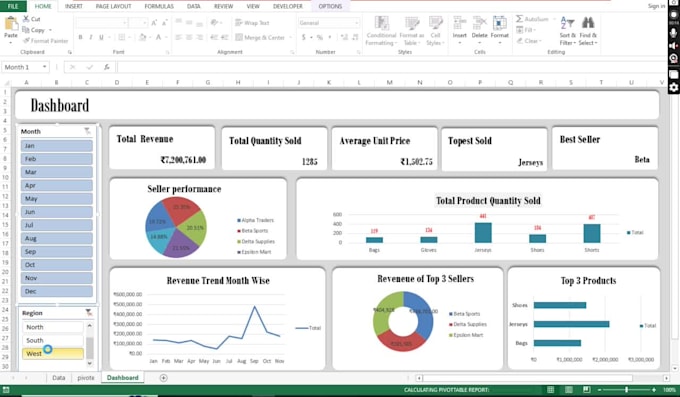The width and height of the screenshot is (680, 397).
Task: Click the Sign in link
Action: [656, 6]
